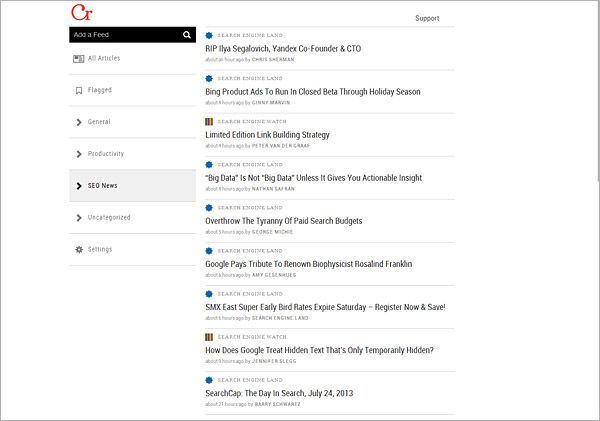Image resolution: width=600 pixels, height=421 pixels.
Task: Open the Support link
Action: pyautogui.click(x=426, y=18)
